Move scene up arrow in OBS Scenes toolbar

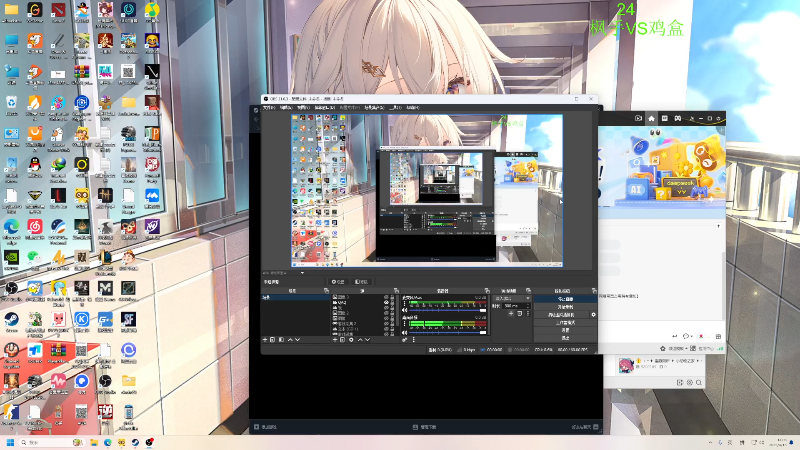pyautogui.click(x=290, y=340)
